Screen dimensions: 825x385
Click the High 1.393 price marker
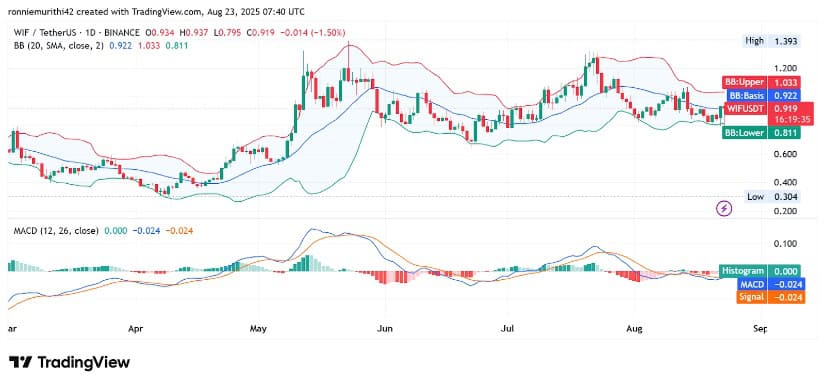pos(771,40)
